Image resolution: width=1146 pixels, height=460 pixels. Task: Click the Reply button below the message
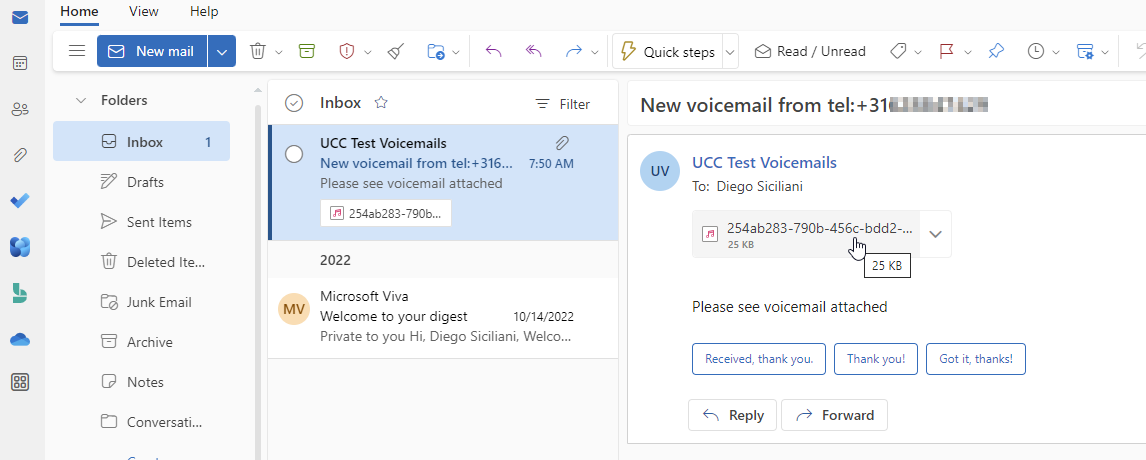(x=733, y=415)
